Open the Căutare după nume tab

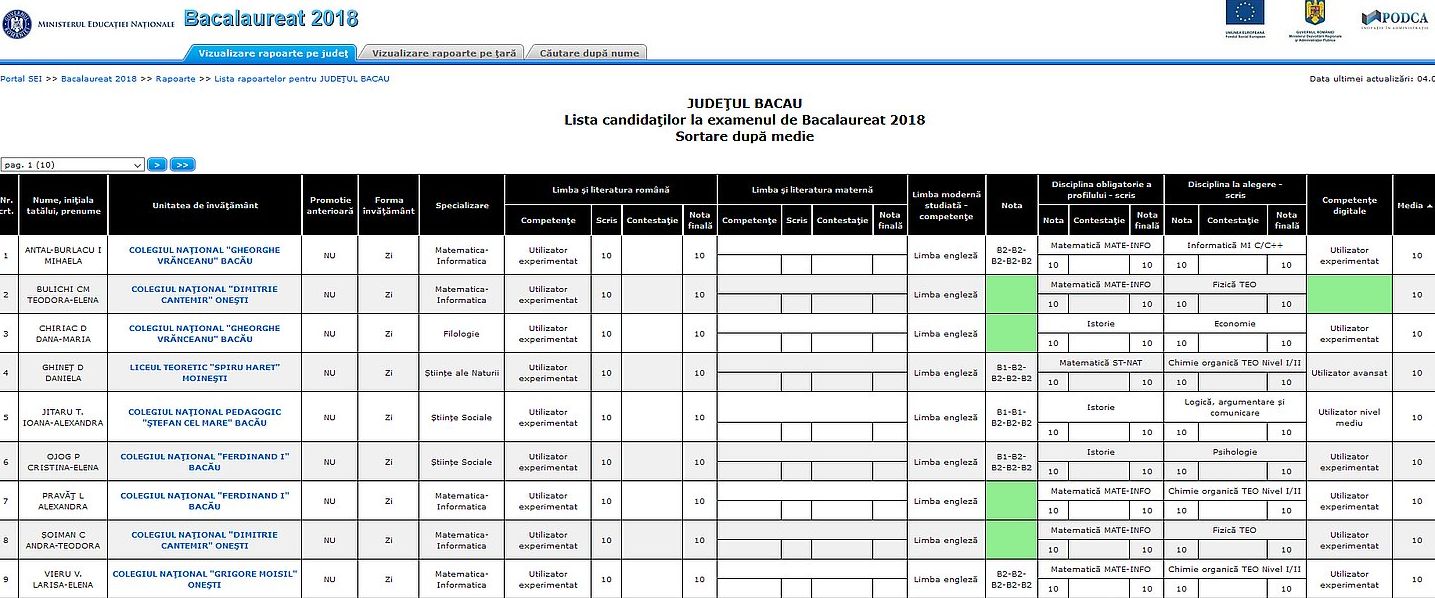[588, 53]
